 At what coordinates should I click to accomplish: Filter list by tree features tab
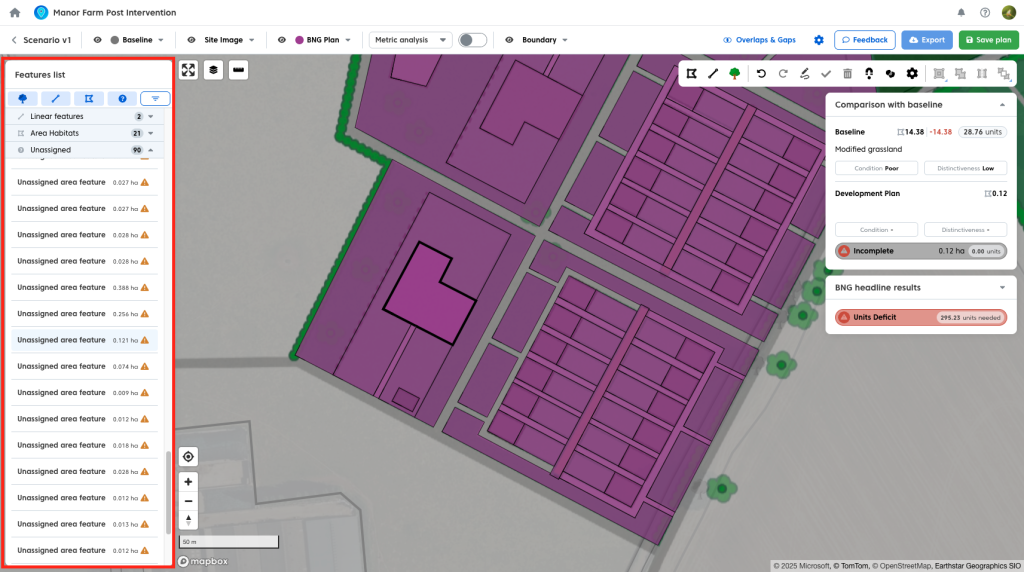(x=22, y=98)
